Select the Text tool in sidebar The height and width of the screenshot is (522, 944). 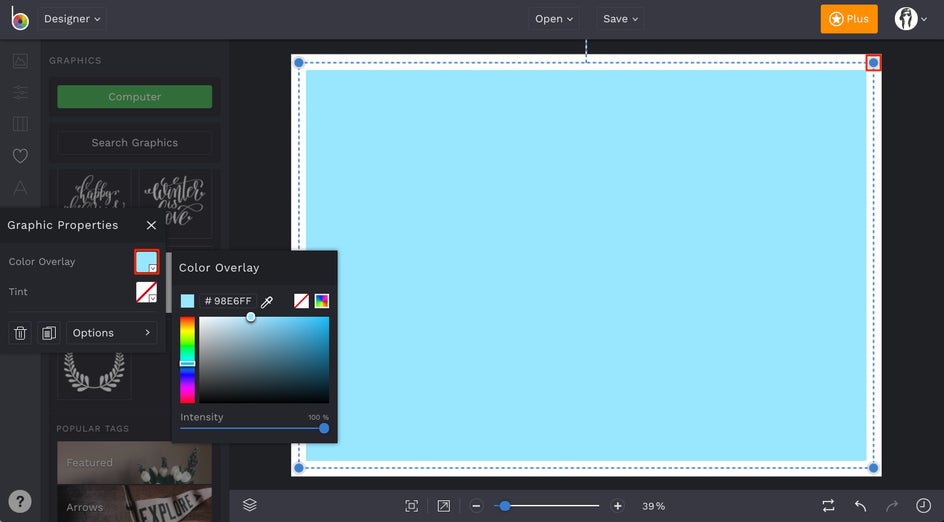pos(20,188)
